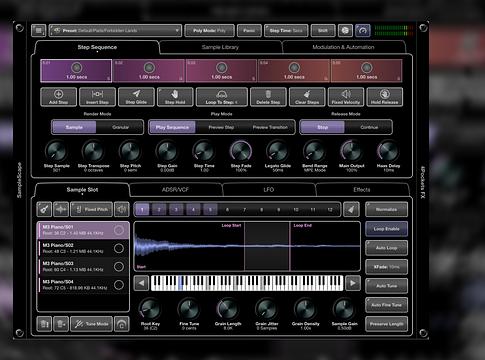485x360 pixels.
Task: Open the LFO tab
Action: click(269, 190)
